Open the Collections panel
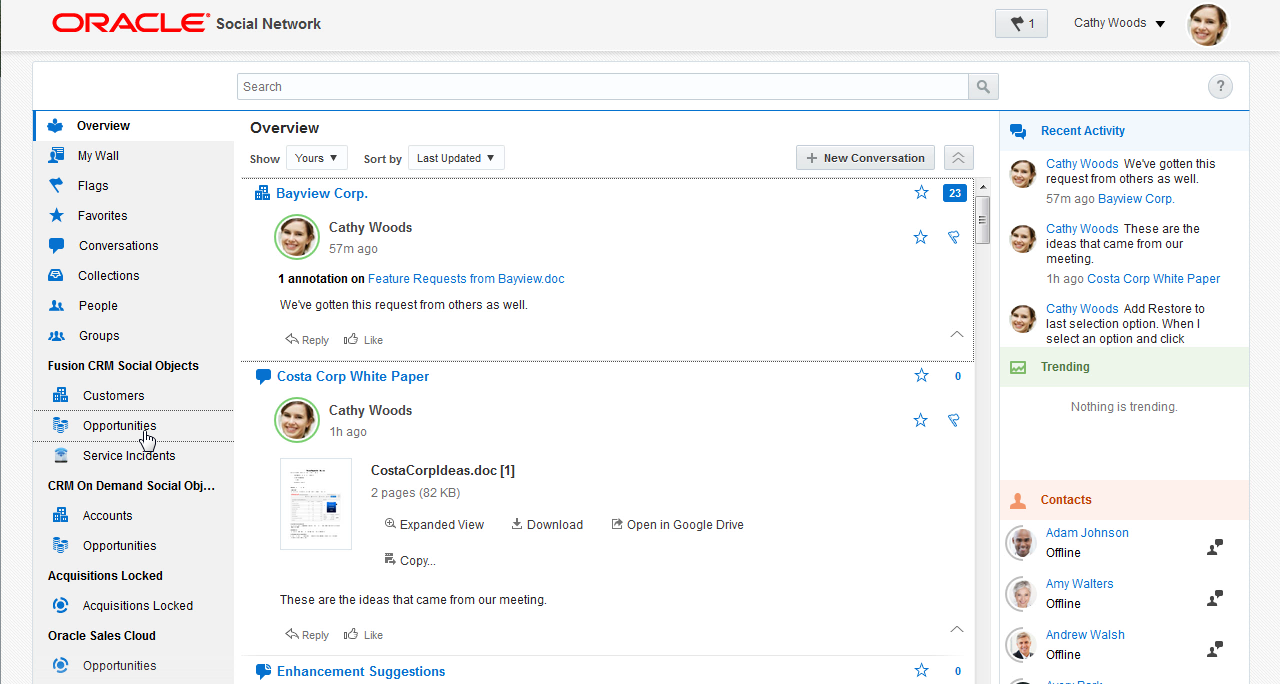This screenshot has height=684, width=1280. pos(106,275)
